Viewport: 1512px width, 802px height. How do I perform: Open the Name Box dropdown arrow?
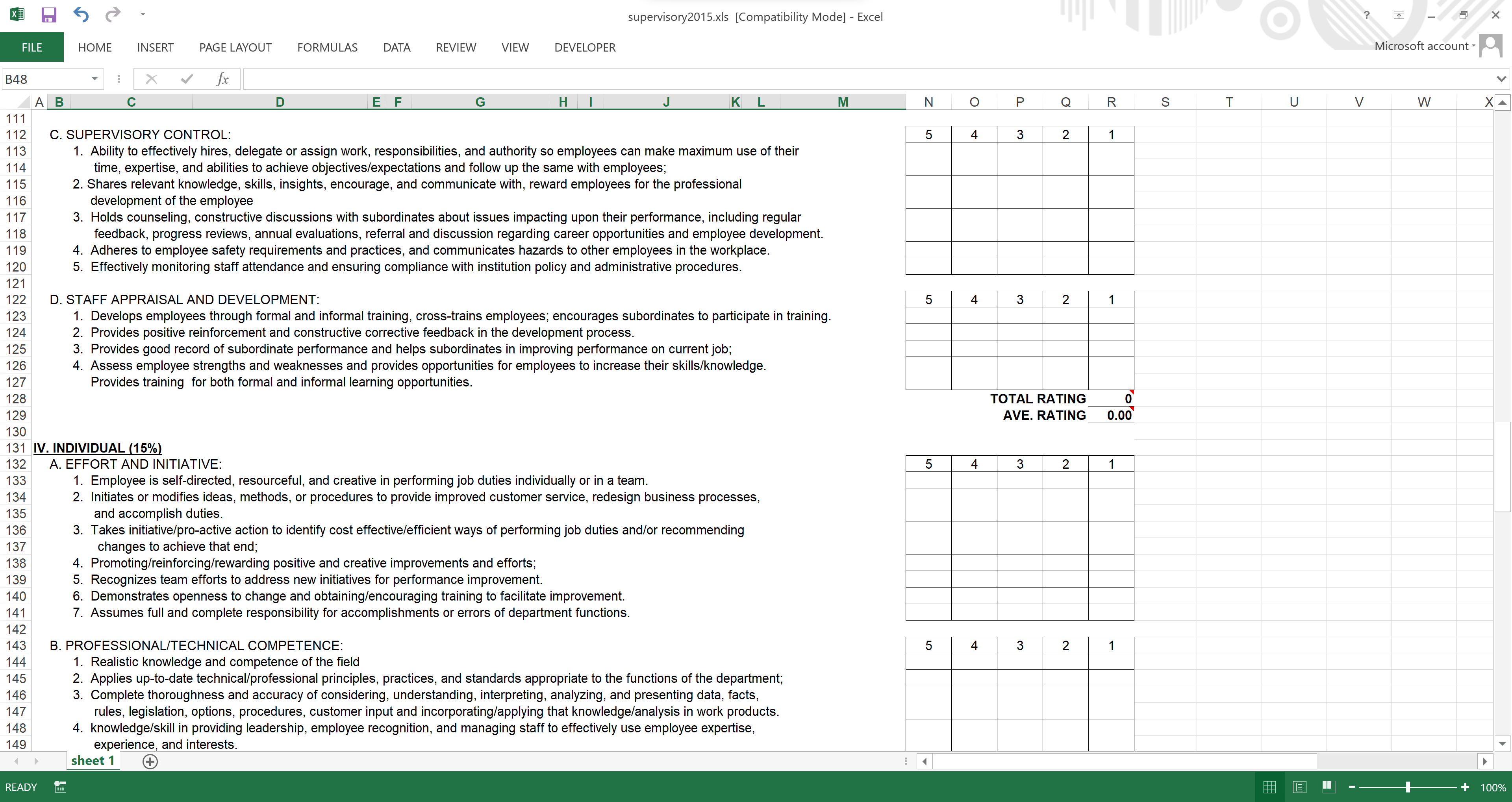pos(94,79)
